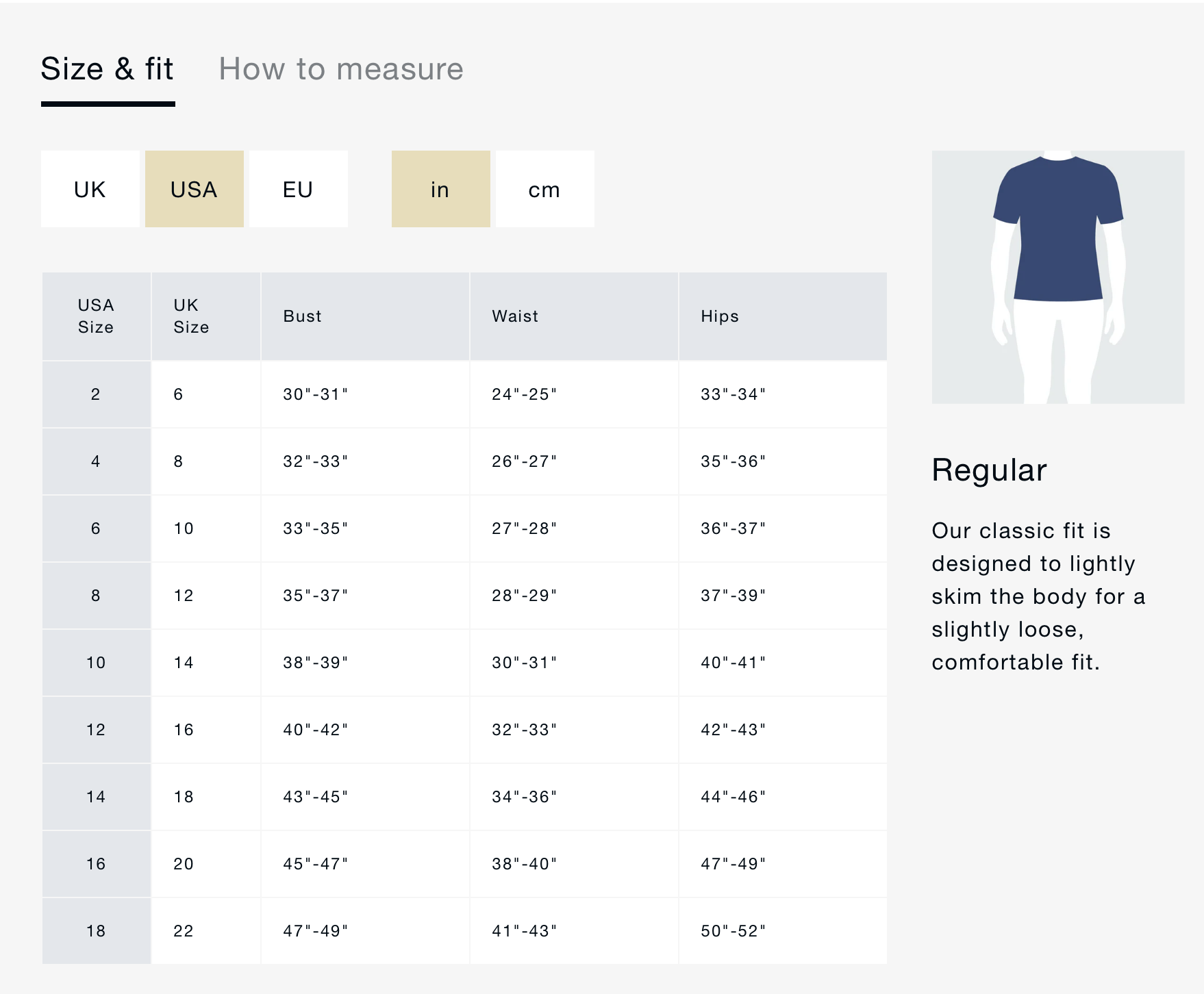Click the Regular fit heading
Image resolution: width=1204 pixels, height=994 pixels.
(989, 470)
